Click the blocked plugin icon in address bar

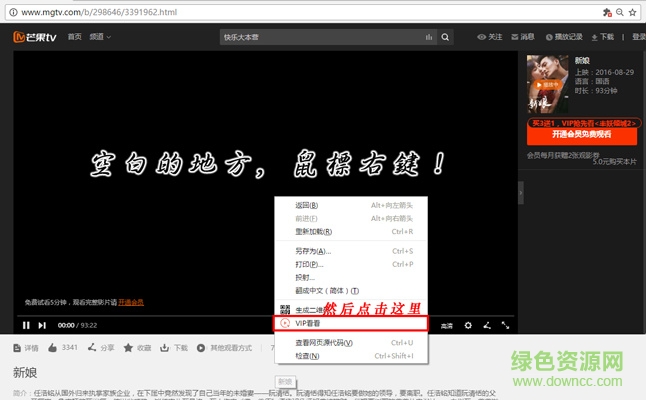[x=607, y=12]
